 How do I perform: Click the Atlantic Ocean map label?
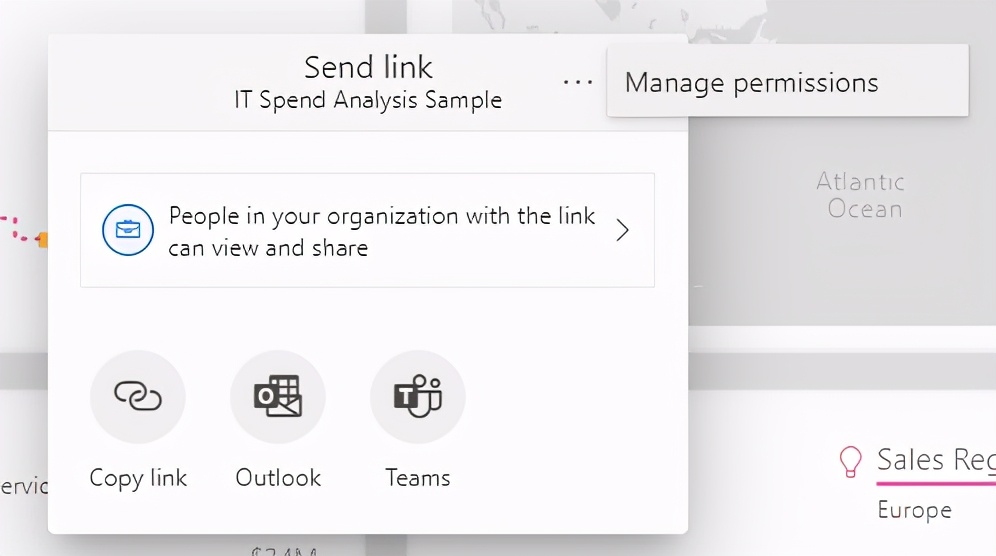tap(860, 195)
